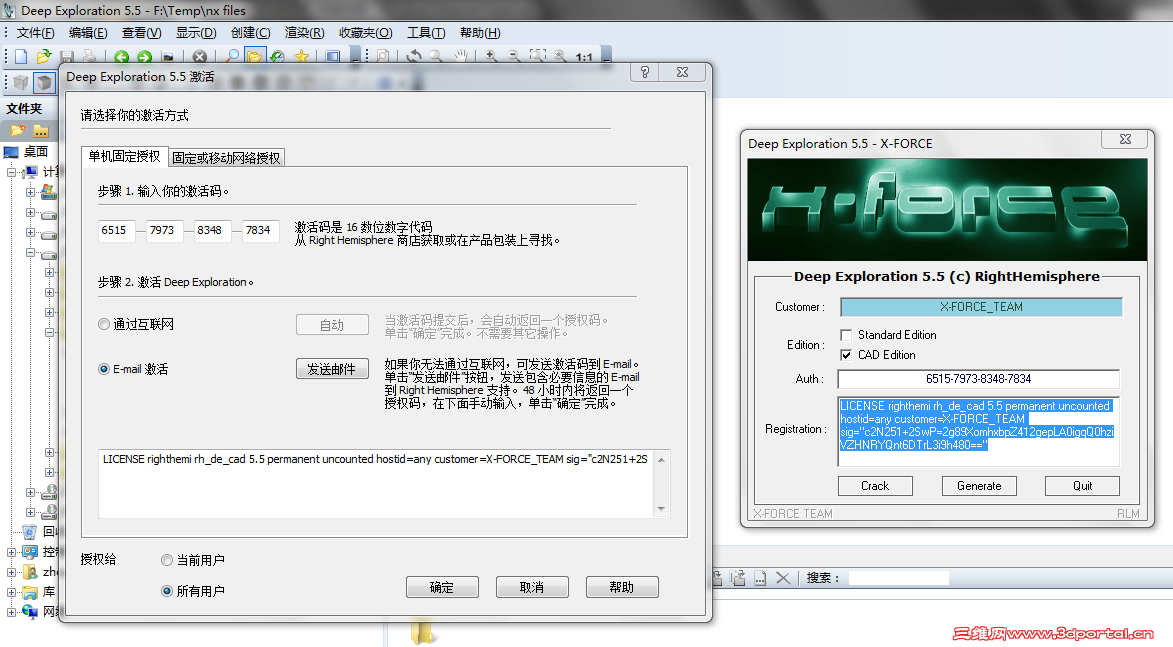Image resolution: width=1173 pixels, height=647 pixels.
Task: Click the Print toolbar icon
Action: click(89, 56)
